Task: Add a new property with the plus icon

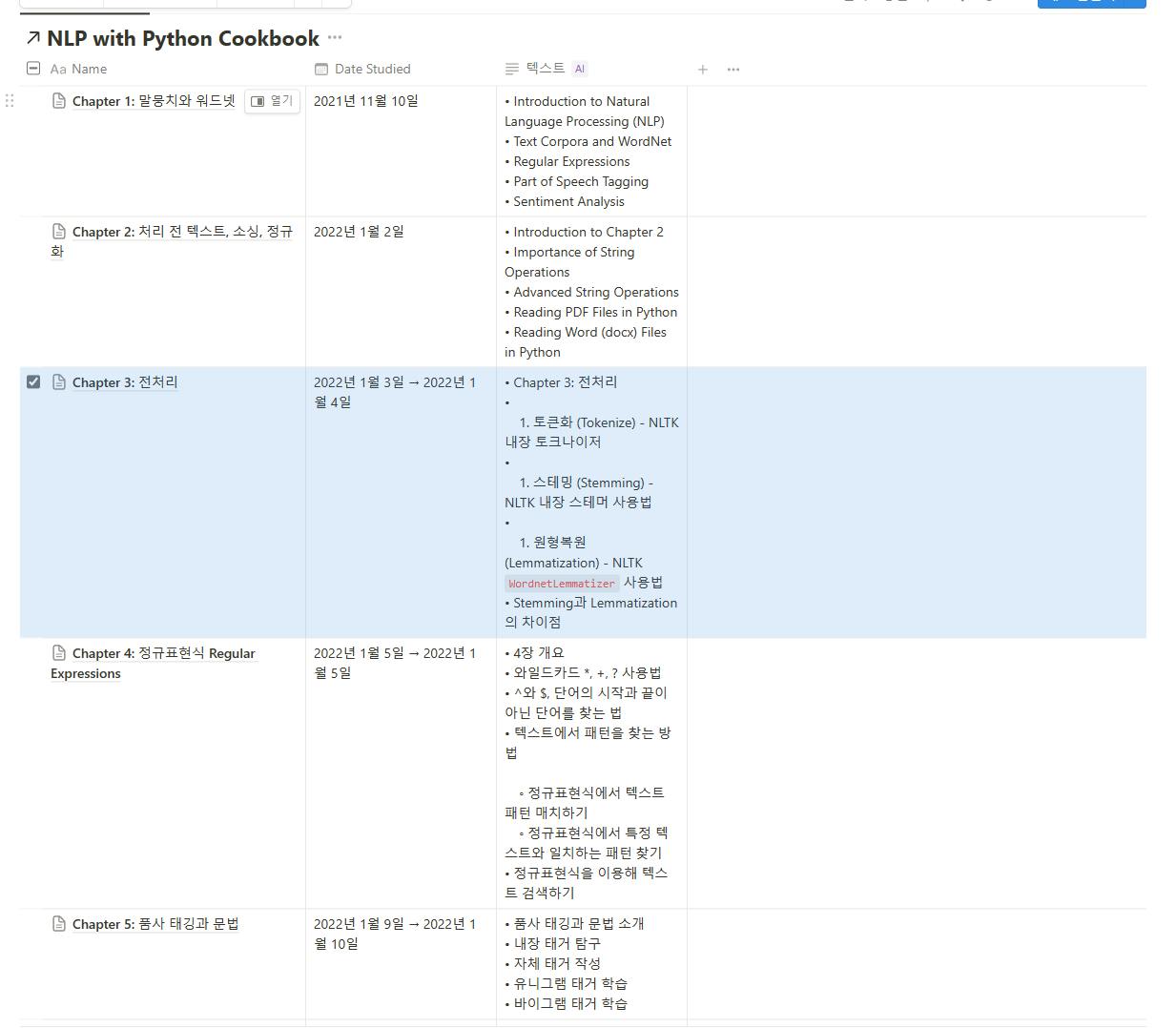Action: pyautogui.click(x=703, y=70)
